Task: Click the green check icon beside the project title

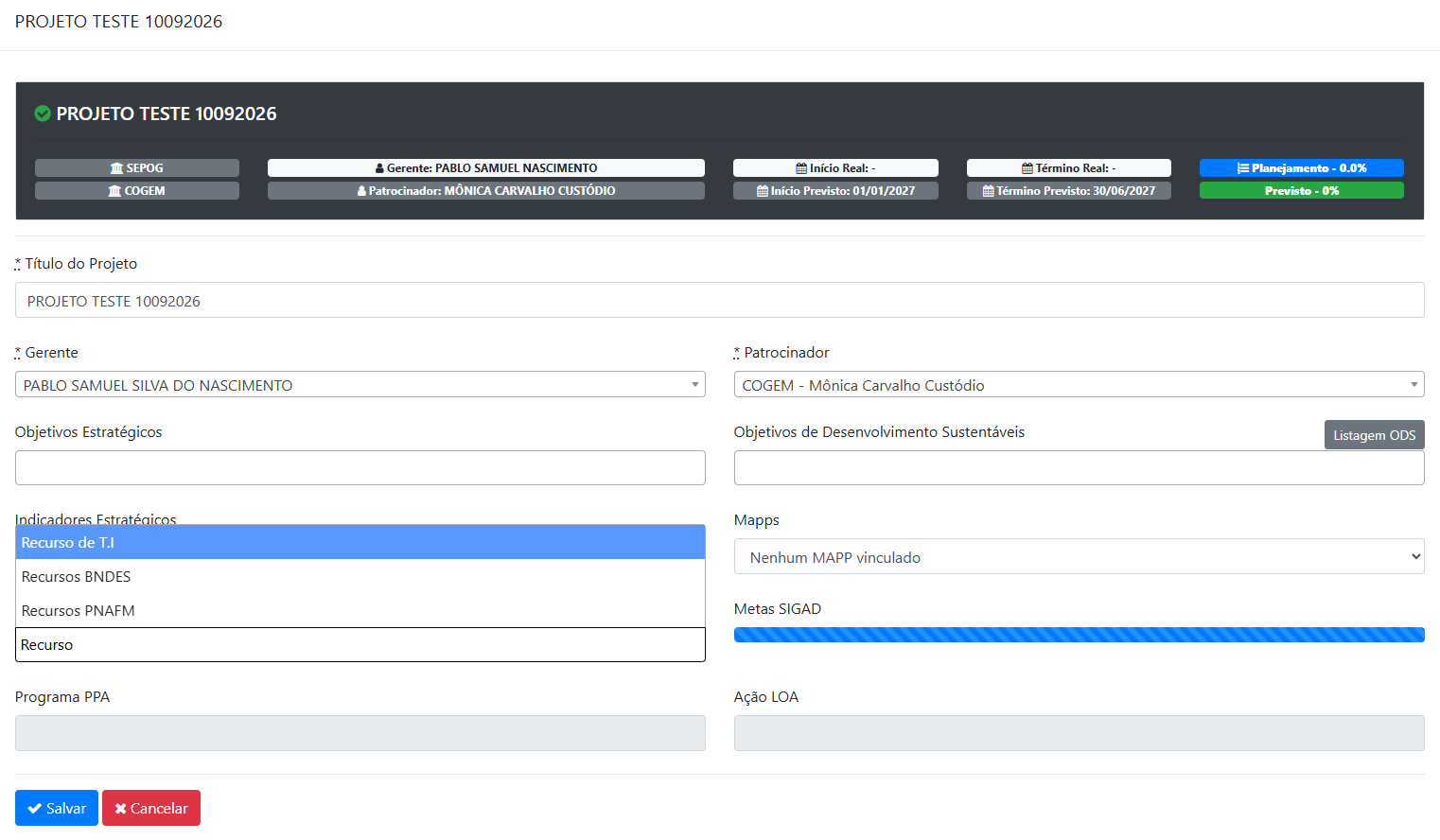Action: [x=43, y=114]
